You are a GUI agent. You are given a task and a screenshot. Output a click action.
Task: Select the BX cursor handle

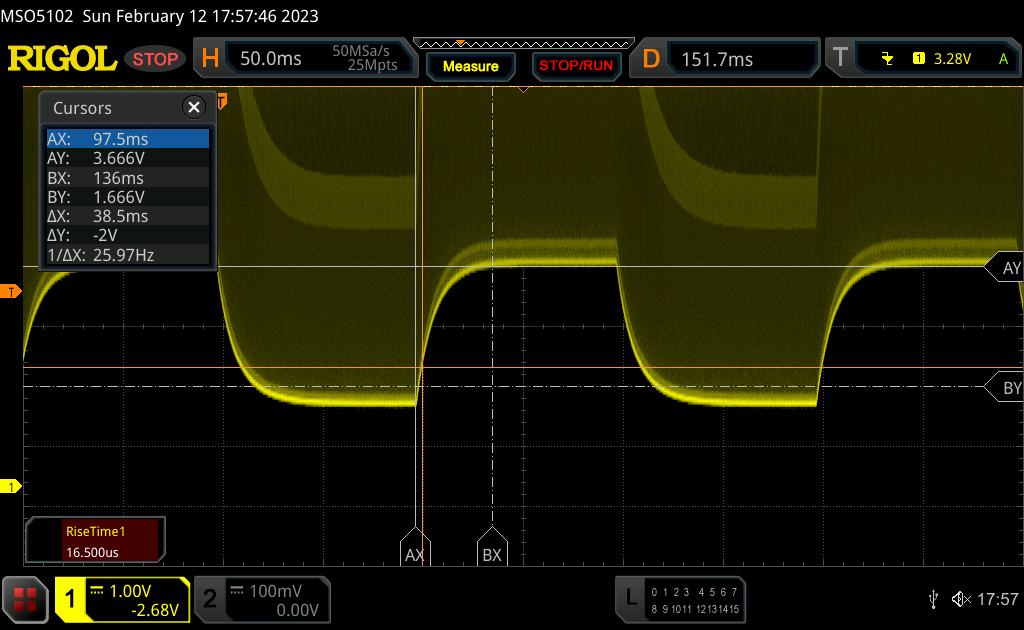[x=492, y=546]
